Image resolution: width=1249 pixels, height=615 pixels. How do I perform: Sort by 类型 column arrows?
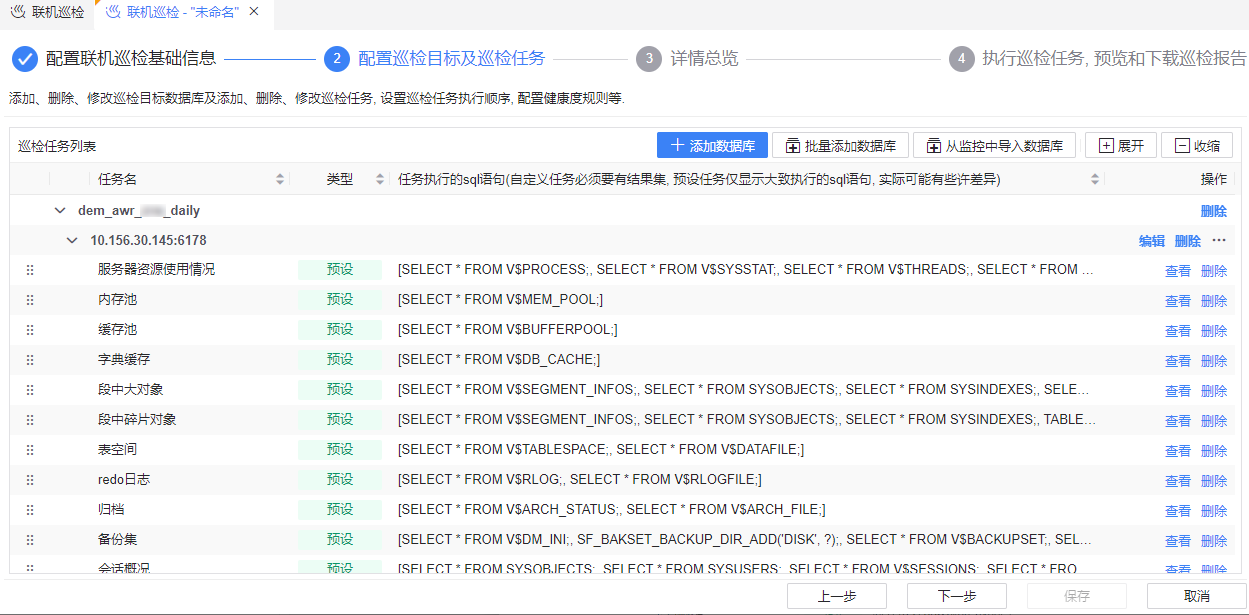[x=380, y=179]
